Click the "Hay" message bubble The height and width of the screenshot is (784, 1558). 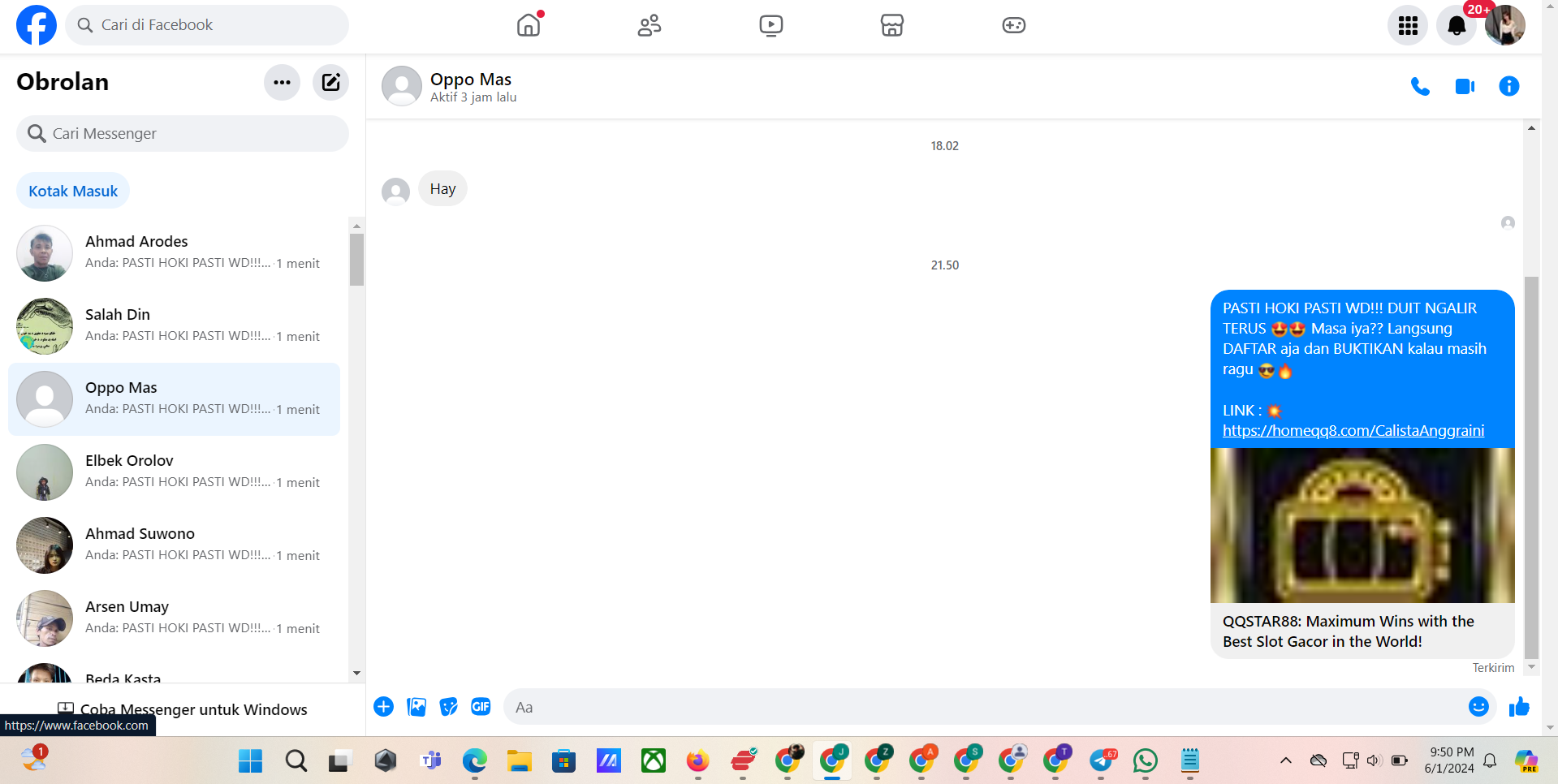pos(442,189)
